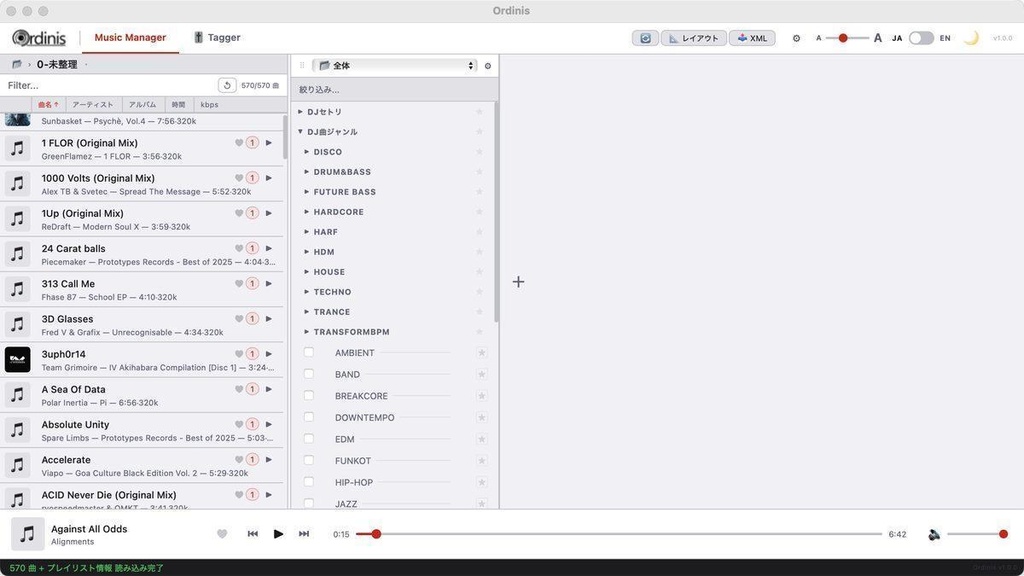Open the XML export tool
The height and width of the screenshot is (576, 1024).
click(752, 37)
